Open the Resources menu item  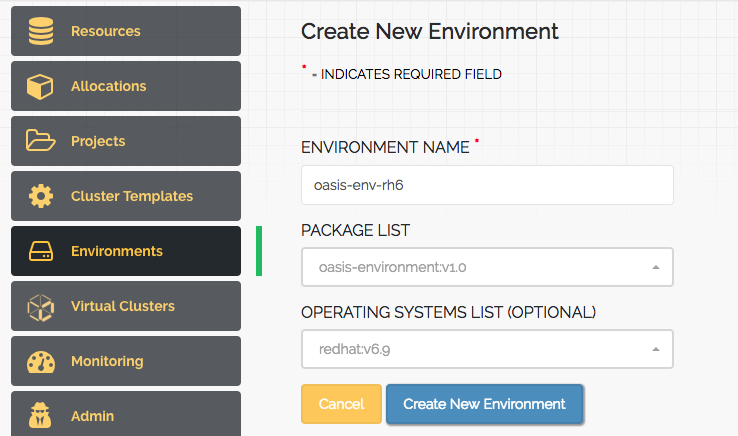click(x=126, y=31)
